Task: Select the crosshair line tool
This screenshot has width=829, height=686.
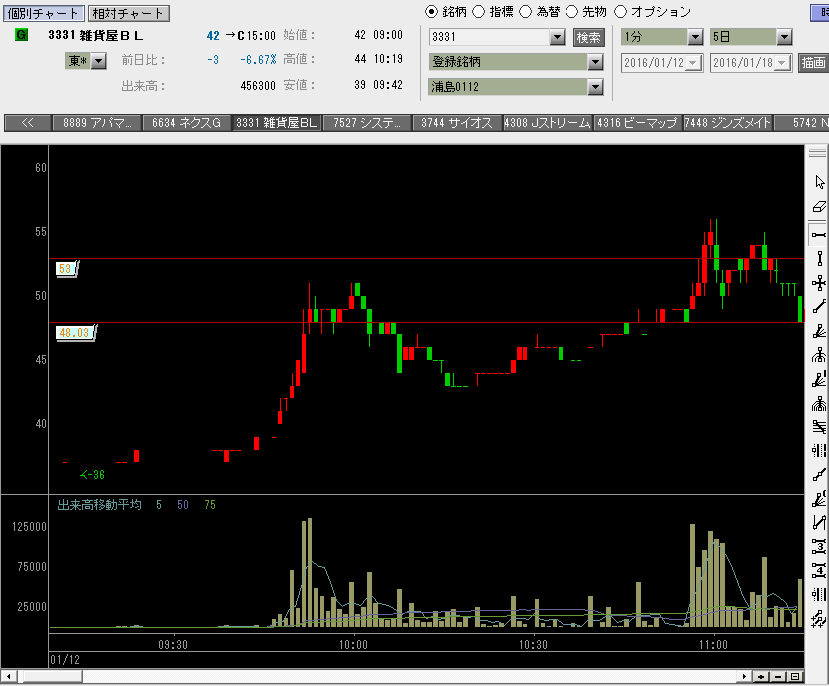Action: coord(819,283)
